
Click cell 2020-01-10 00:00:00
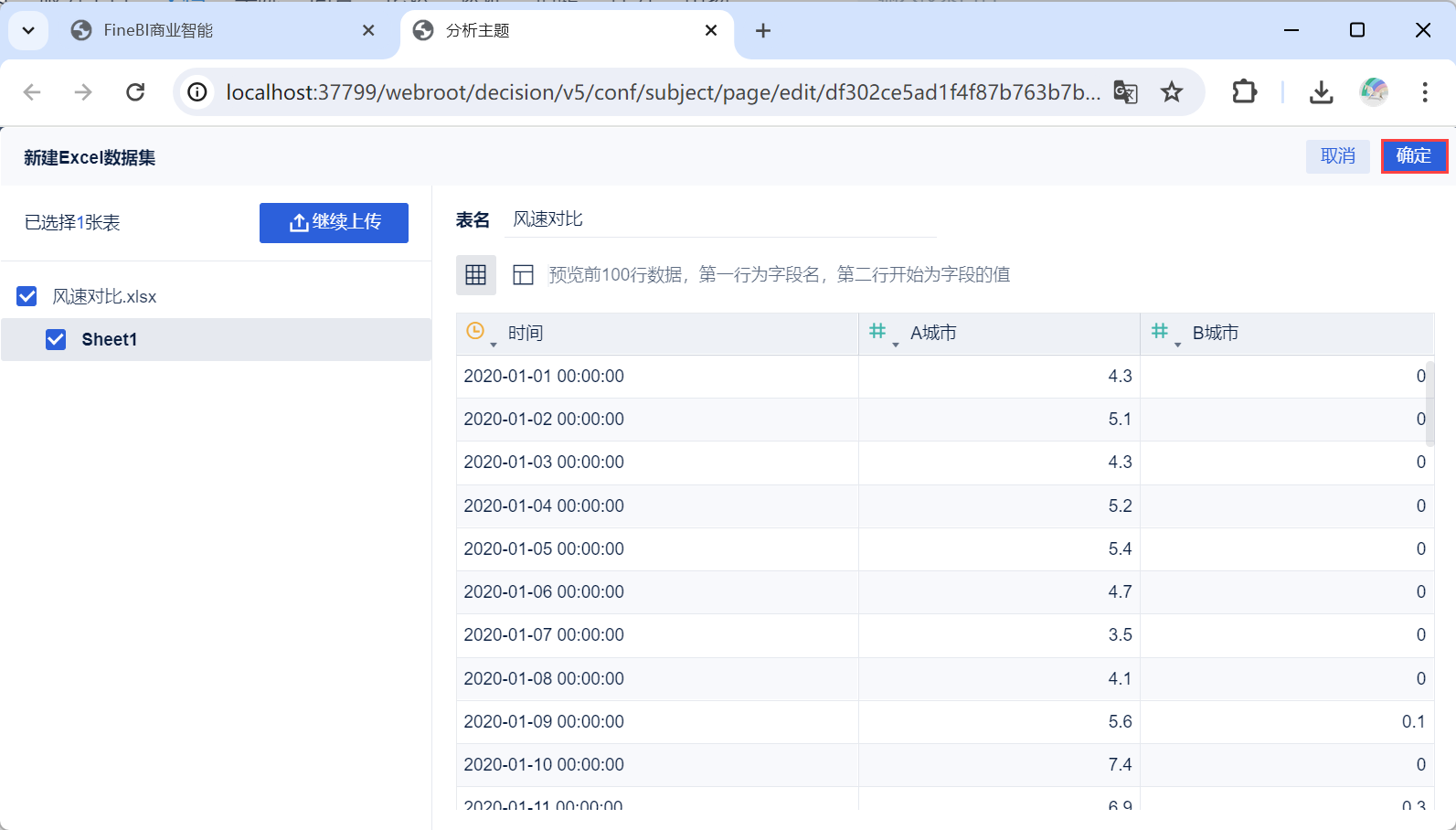tap(658, 765)
